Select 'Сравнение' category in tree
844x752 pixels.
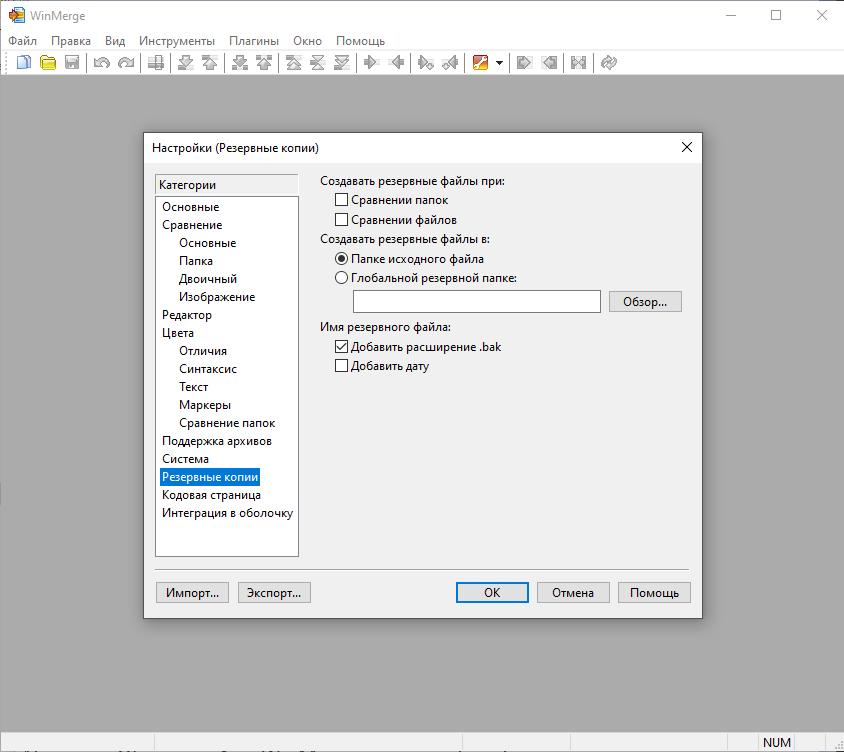click(x=192, y=225)
